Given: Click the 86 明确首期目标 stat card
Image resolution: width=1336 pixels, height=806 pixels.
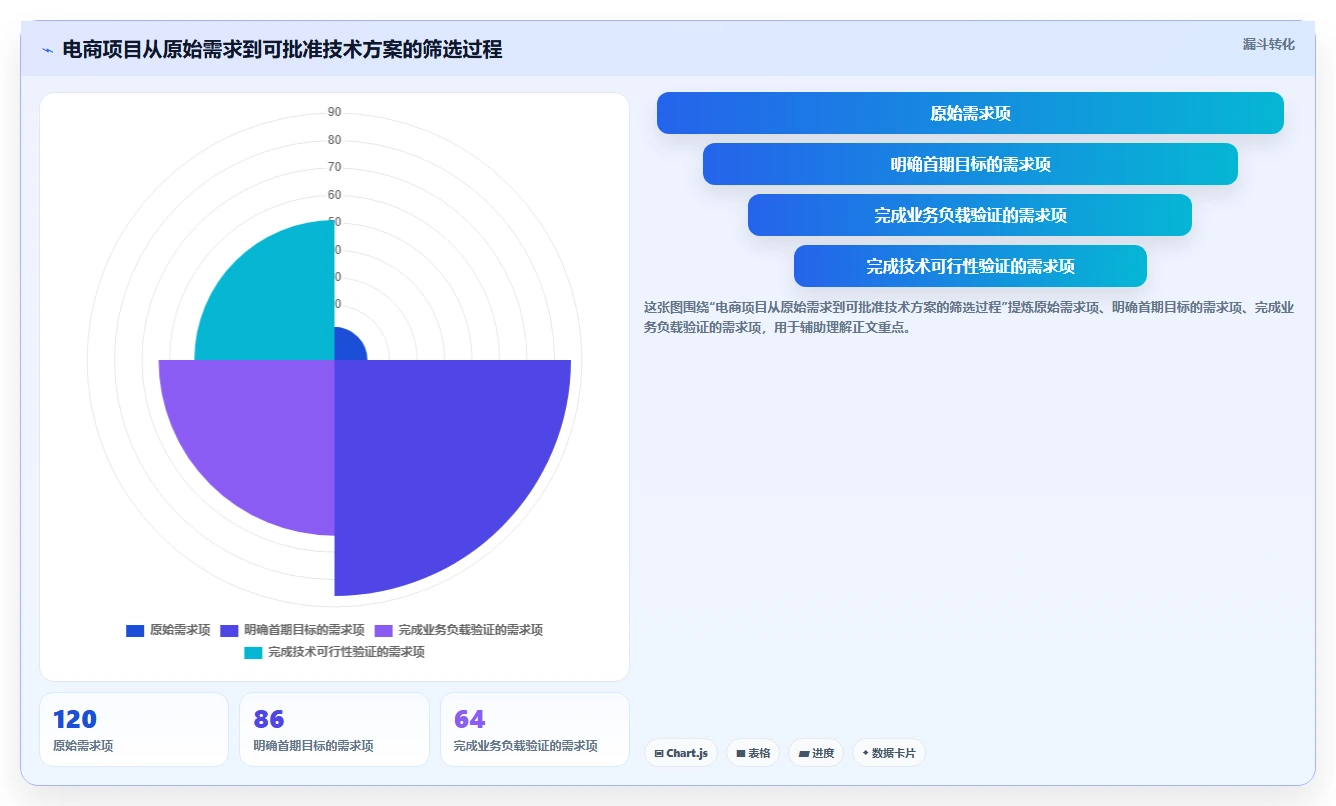Looking at the screenshot, I should (x=334, y=729).
